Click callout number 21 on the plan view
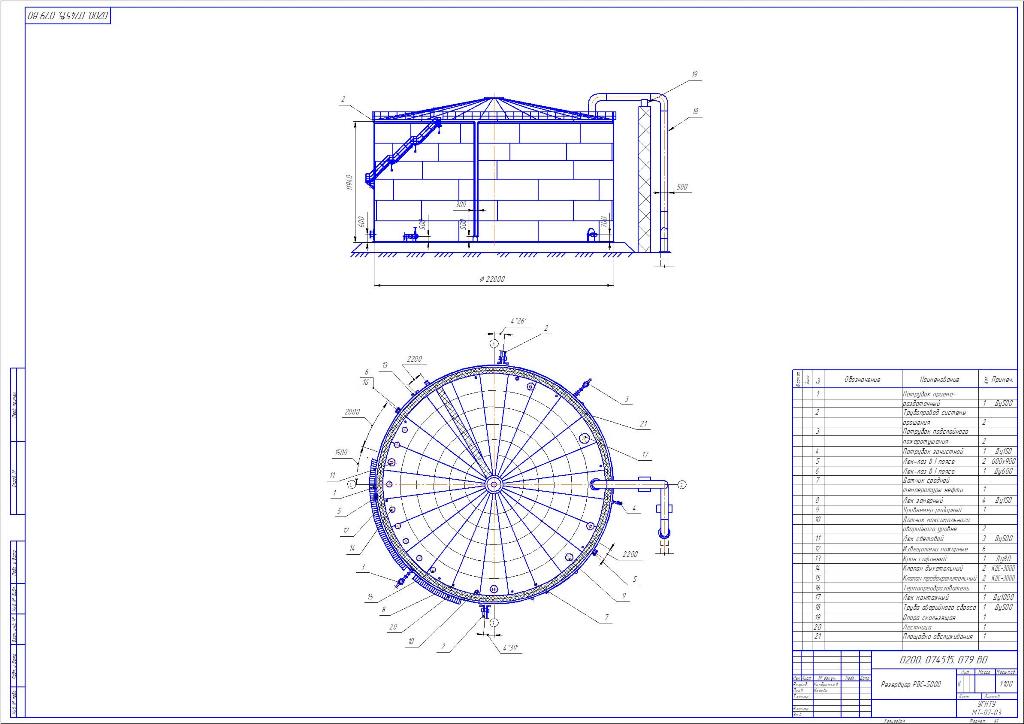The image size is (1024, 724). tap(643, 424)
